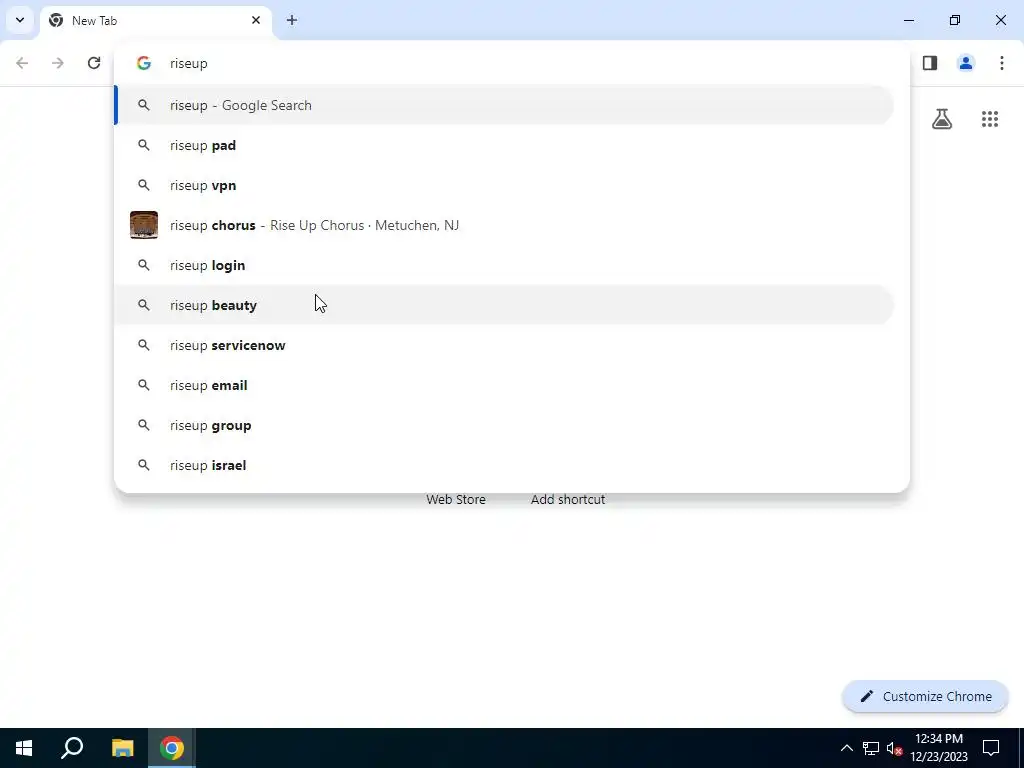1024x768 pixels.
Task: Click the muted volume tray icon
Action: [894, 748]
